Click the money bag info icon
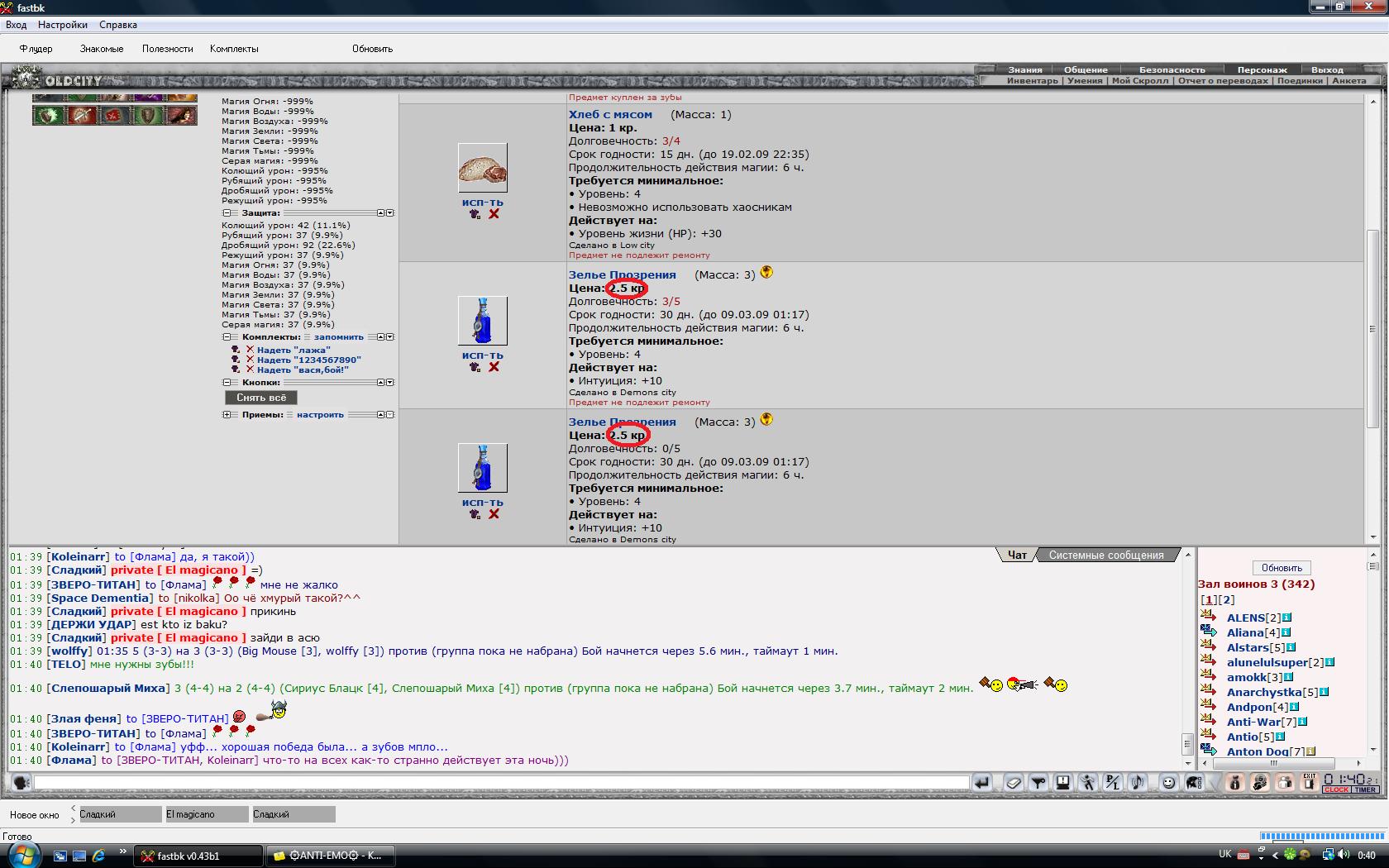 click(x=1235, y=782)
